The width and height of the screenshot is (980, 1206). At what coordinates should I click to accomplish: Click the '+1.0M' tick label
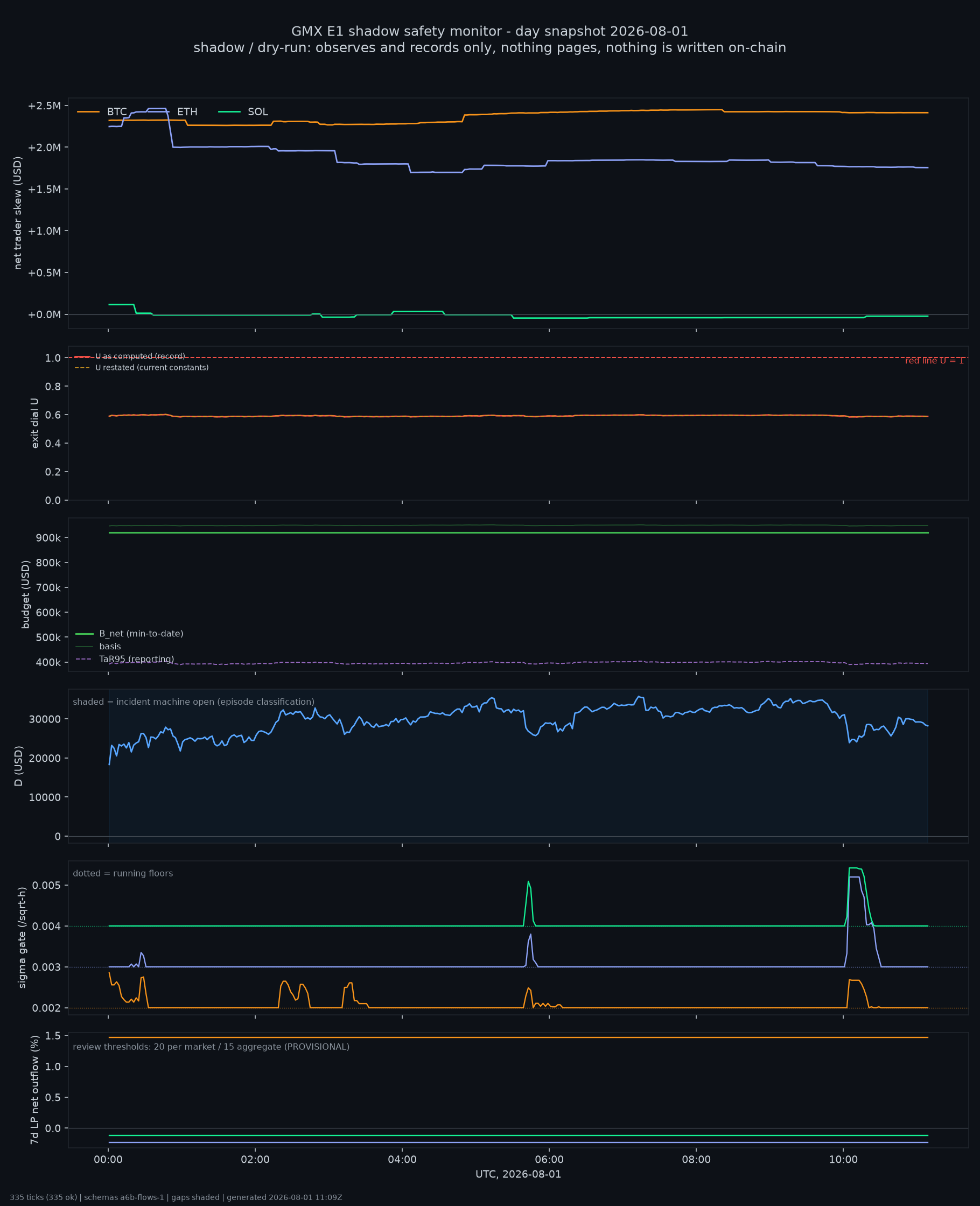click(x=44, y=232)
